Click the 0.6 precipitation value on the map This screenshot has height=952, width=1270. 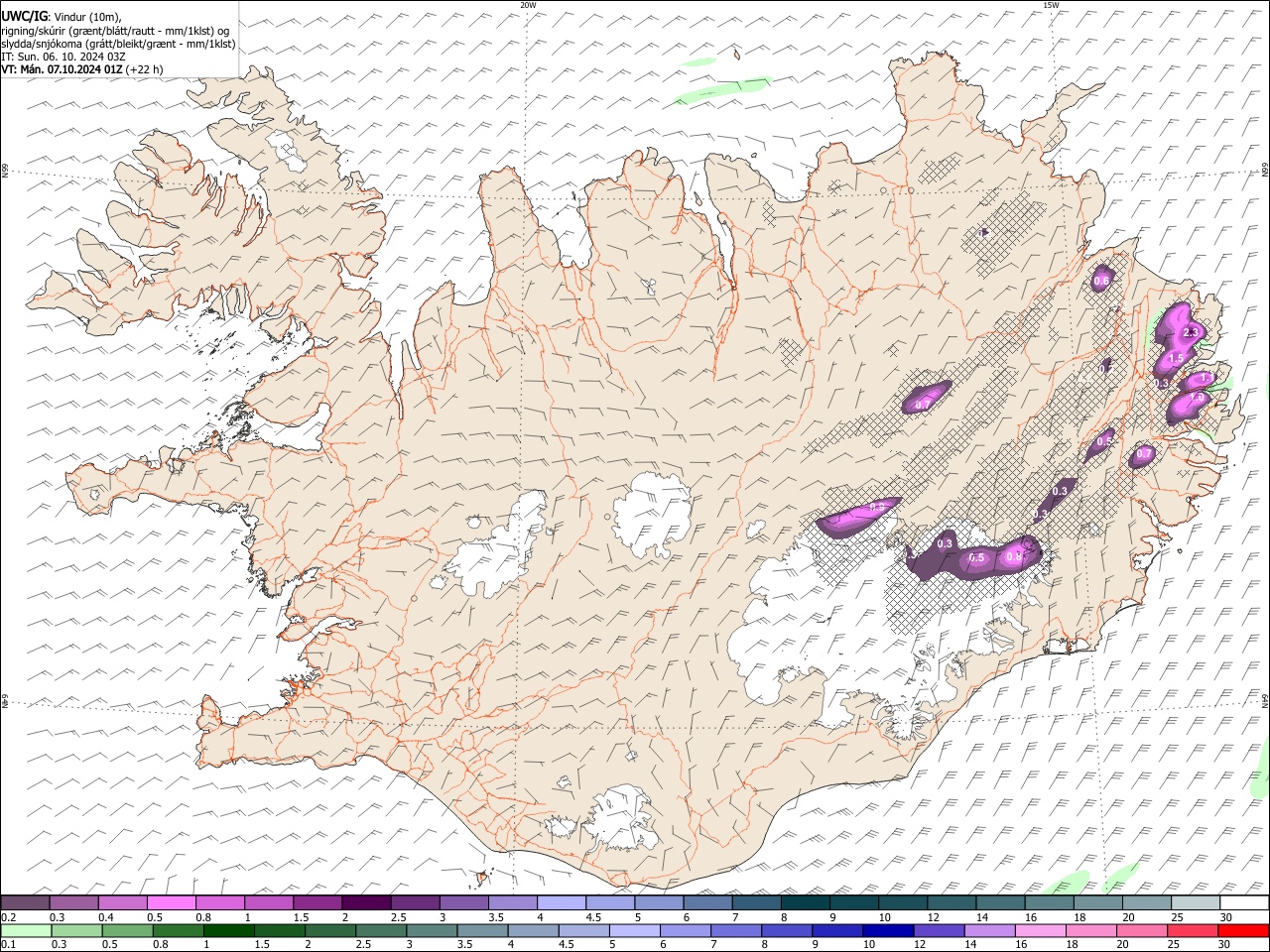point(1101,281)
